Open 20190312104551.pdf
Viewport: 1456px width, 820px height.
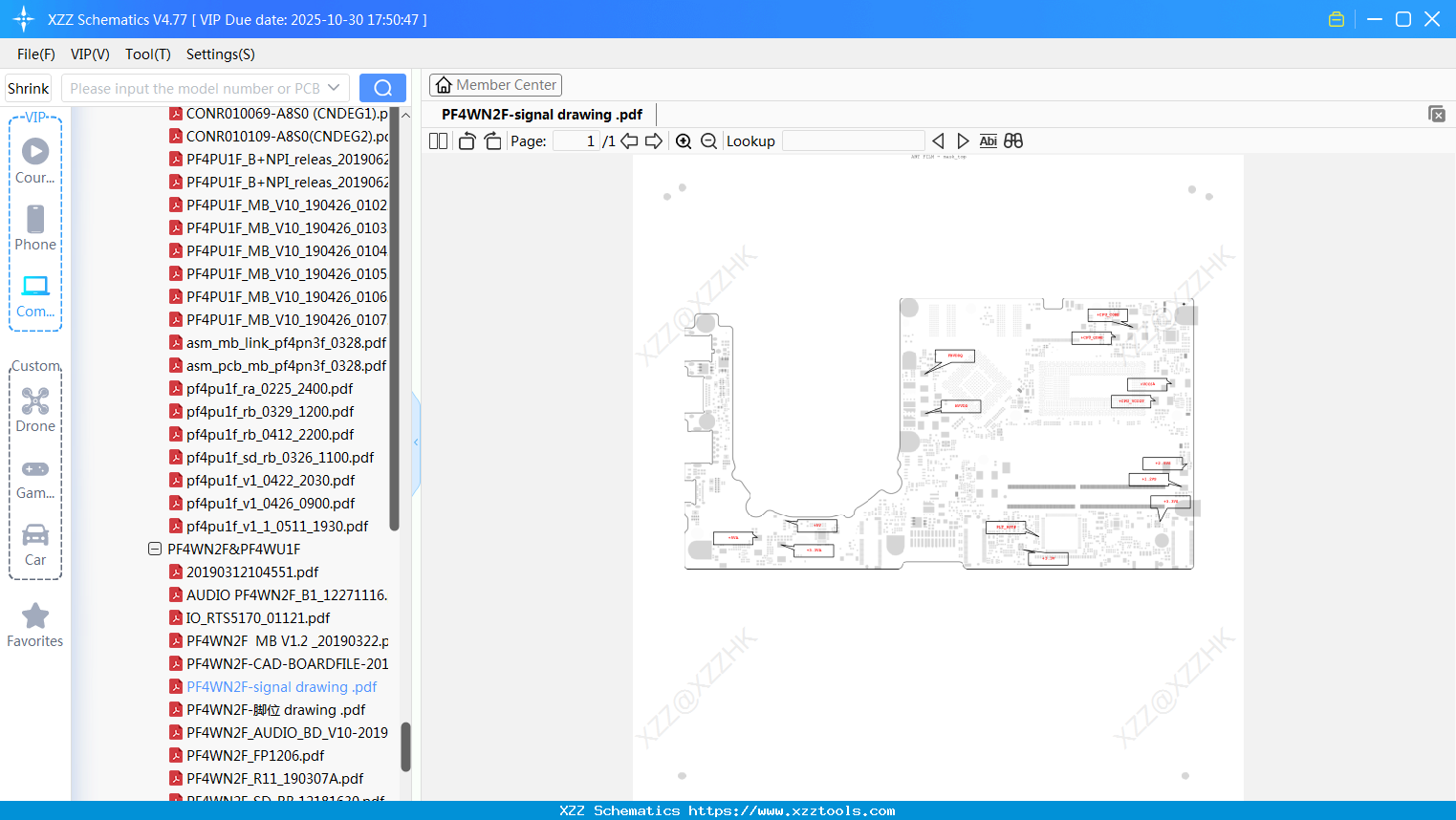(244, 572)
